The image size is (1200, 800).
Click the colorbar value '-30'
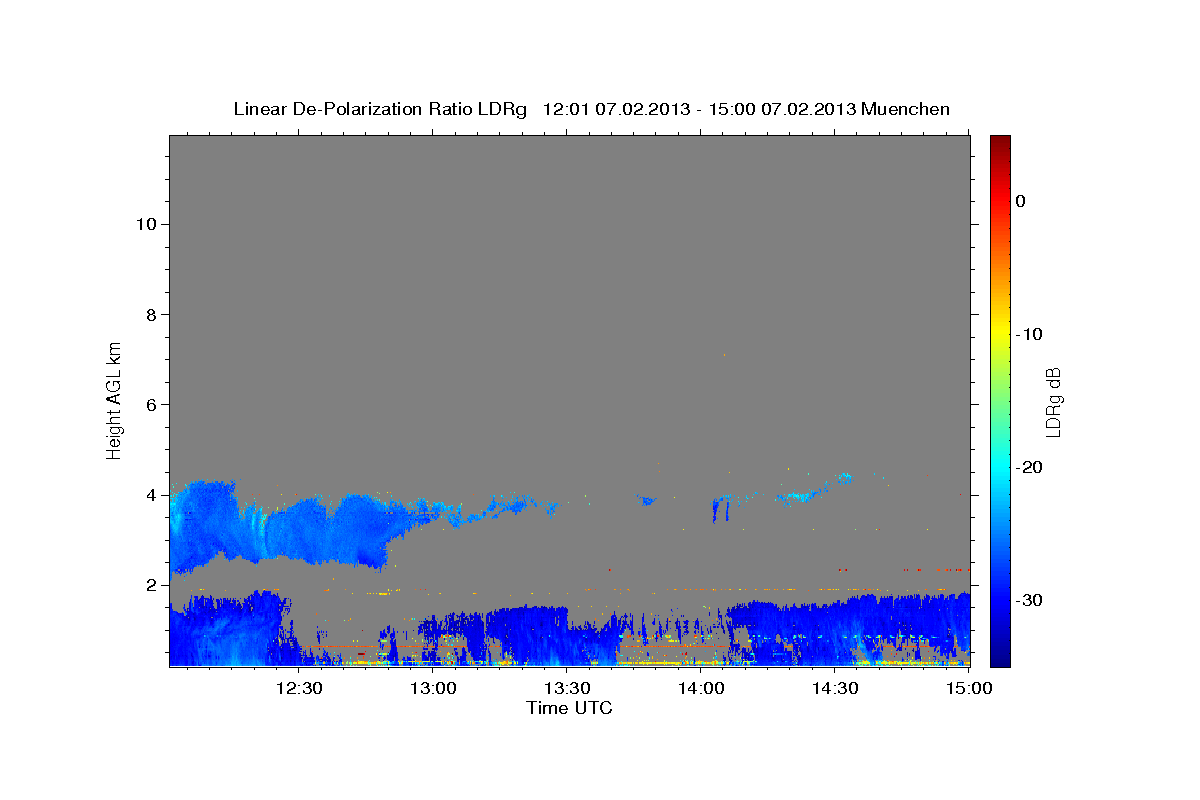click(1030, 600)
